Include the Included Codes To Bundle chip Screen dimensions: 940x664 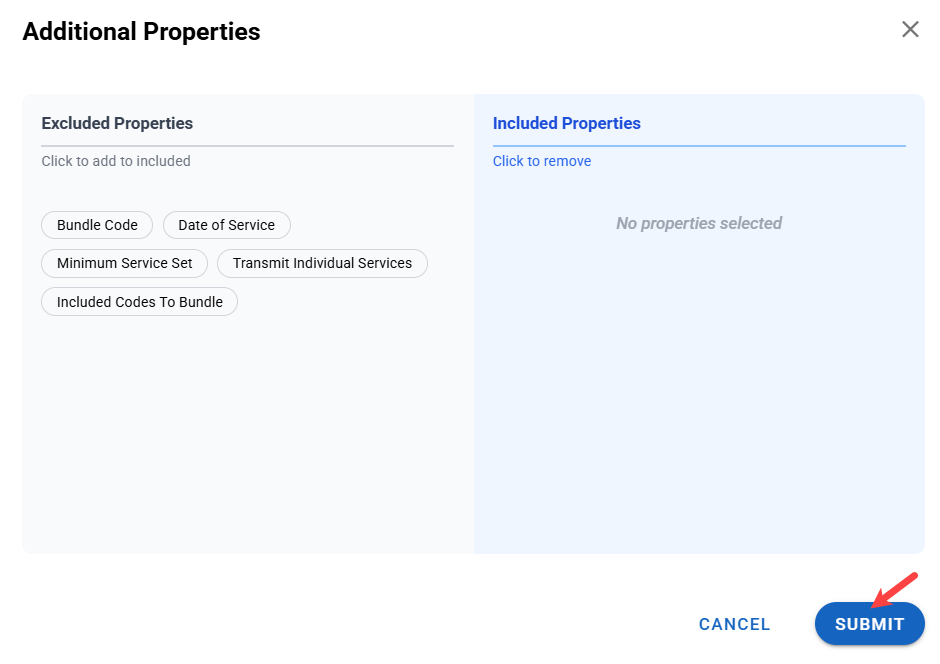click(x=139, y=302)
